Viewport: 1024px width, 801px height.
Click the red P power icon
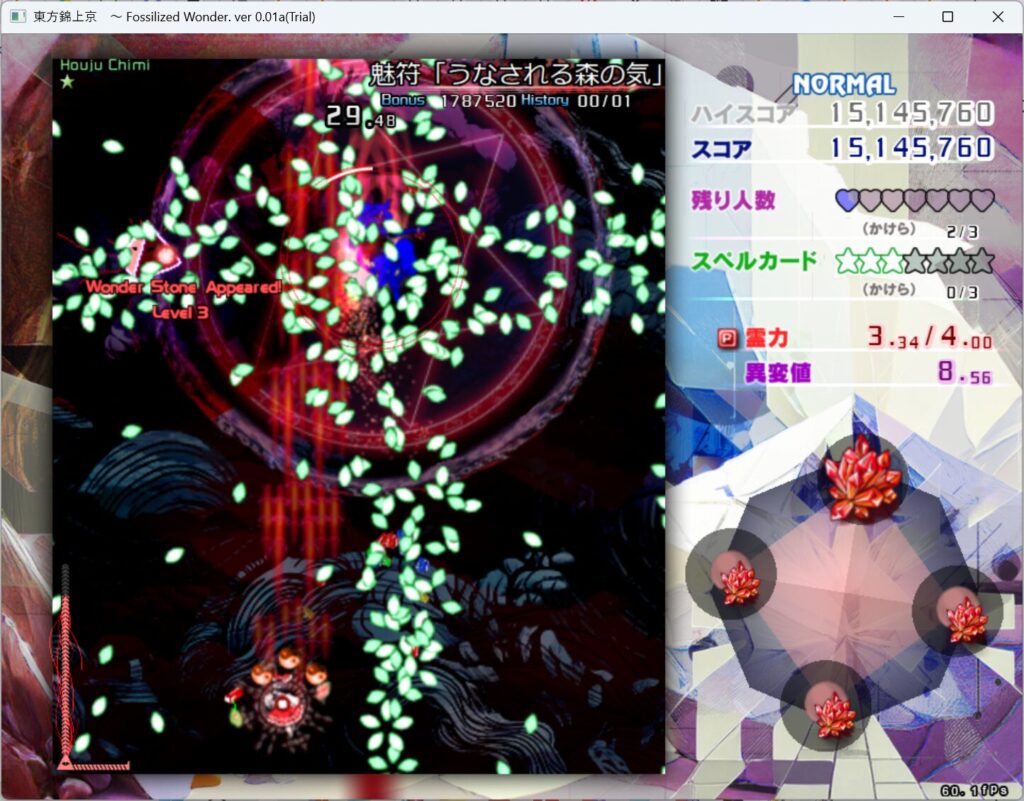coord(727,338)
